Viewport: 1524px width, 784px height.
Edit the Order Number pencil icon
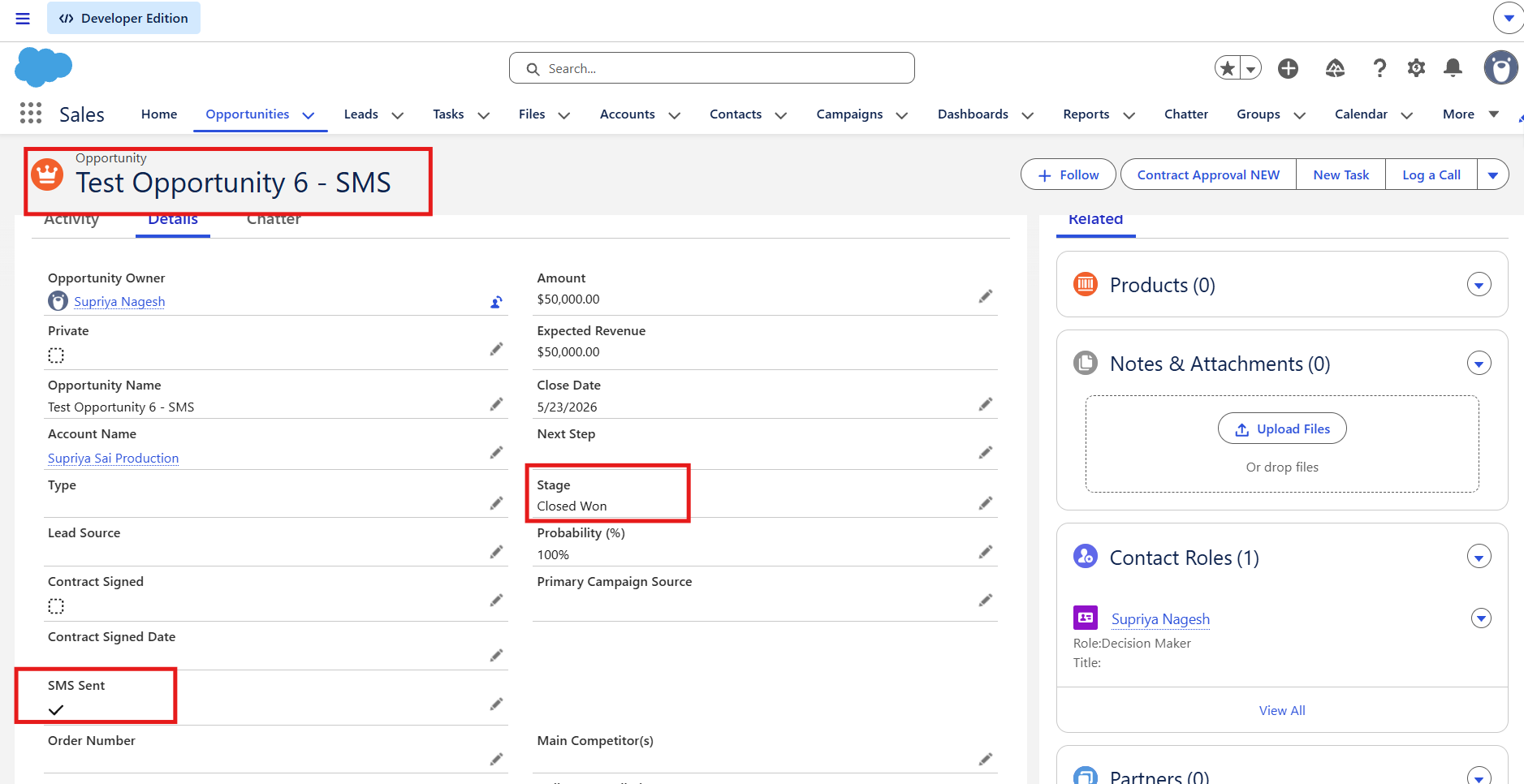click(x=496, y=759)
